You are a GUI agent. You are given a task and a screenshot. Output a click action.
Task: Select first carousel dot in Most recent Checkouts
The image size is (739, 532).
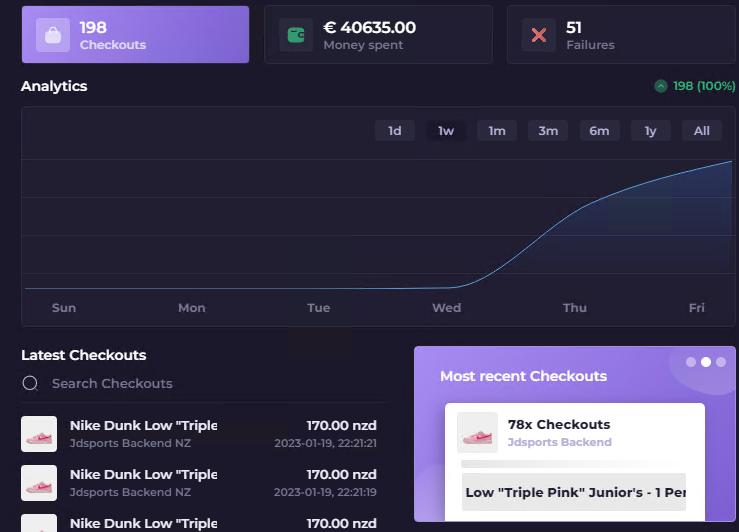691,362
